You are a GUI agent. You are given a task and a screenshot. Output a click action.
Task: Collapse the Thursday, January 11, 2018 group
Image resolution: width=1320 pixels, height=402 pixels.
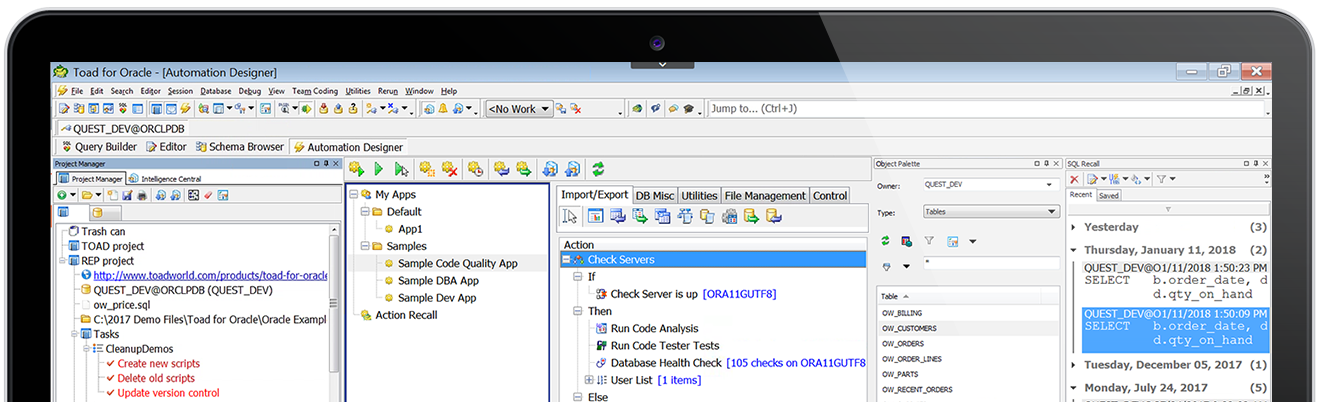click(x=1073, y=250)
